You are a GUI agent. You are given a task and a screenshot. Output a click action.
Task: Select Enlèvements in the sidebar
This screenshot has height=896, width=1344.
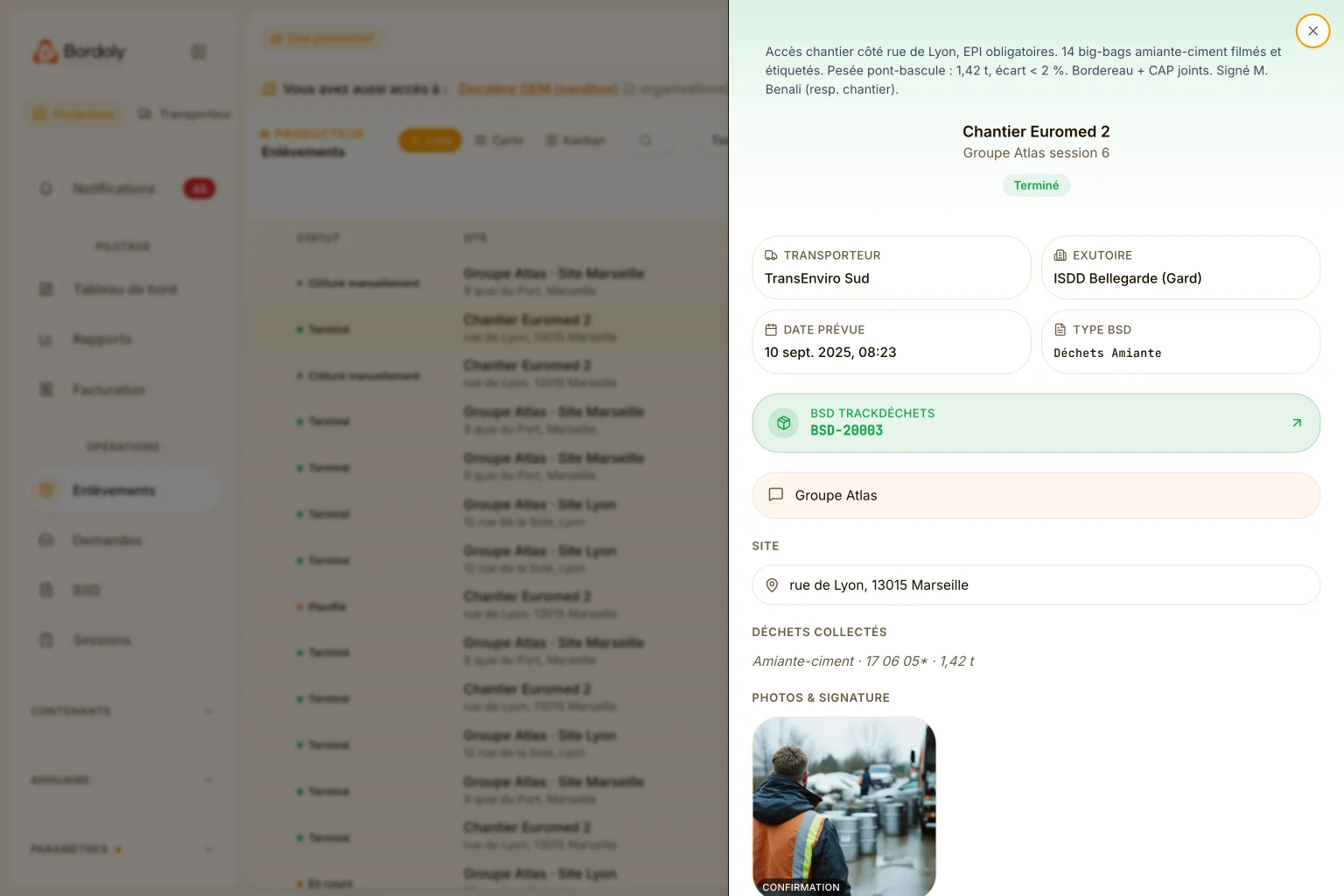pyautogui.click(x=124, y=491)
